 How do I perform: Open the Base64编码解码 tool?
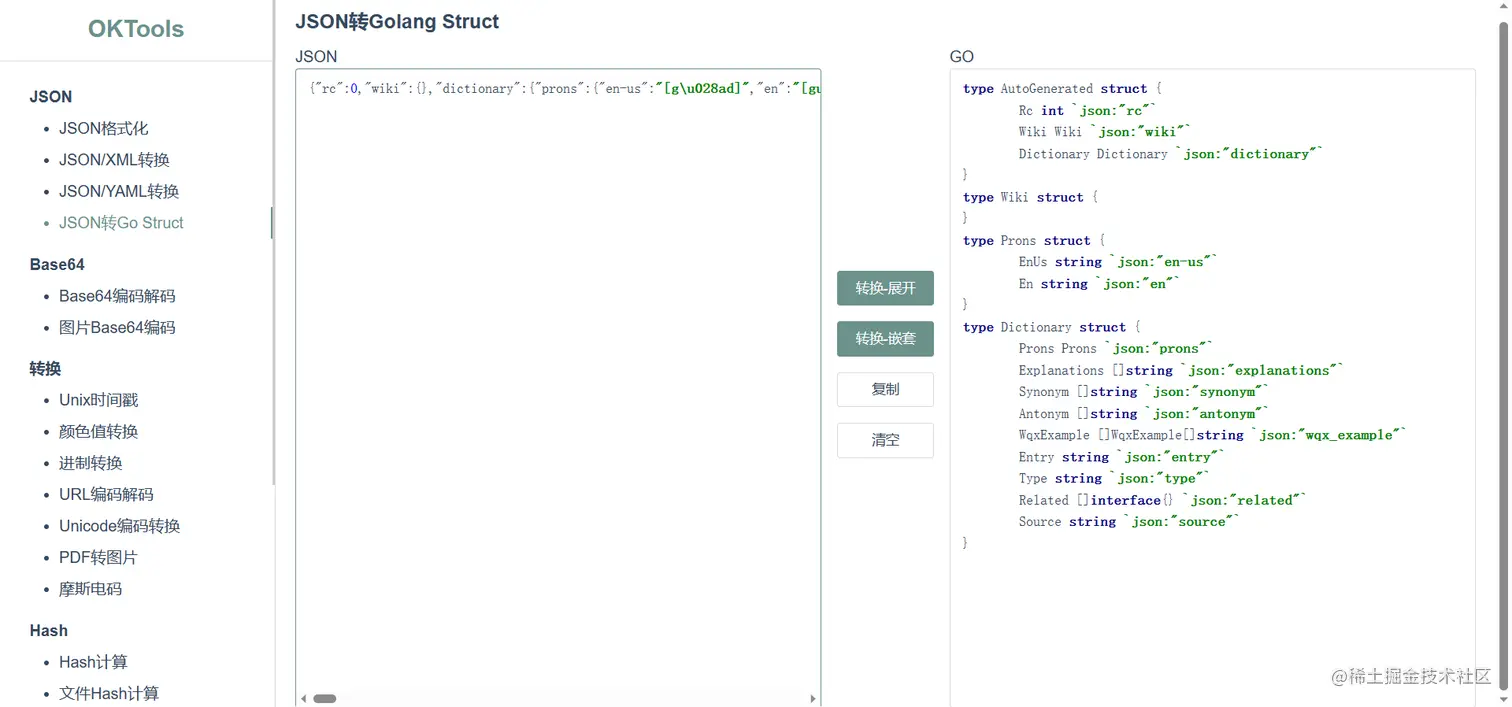[117, 296]
